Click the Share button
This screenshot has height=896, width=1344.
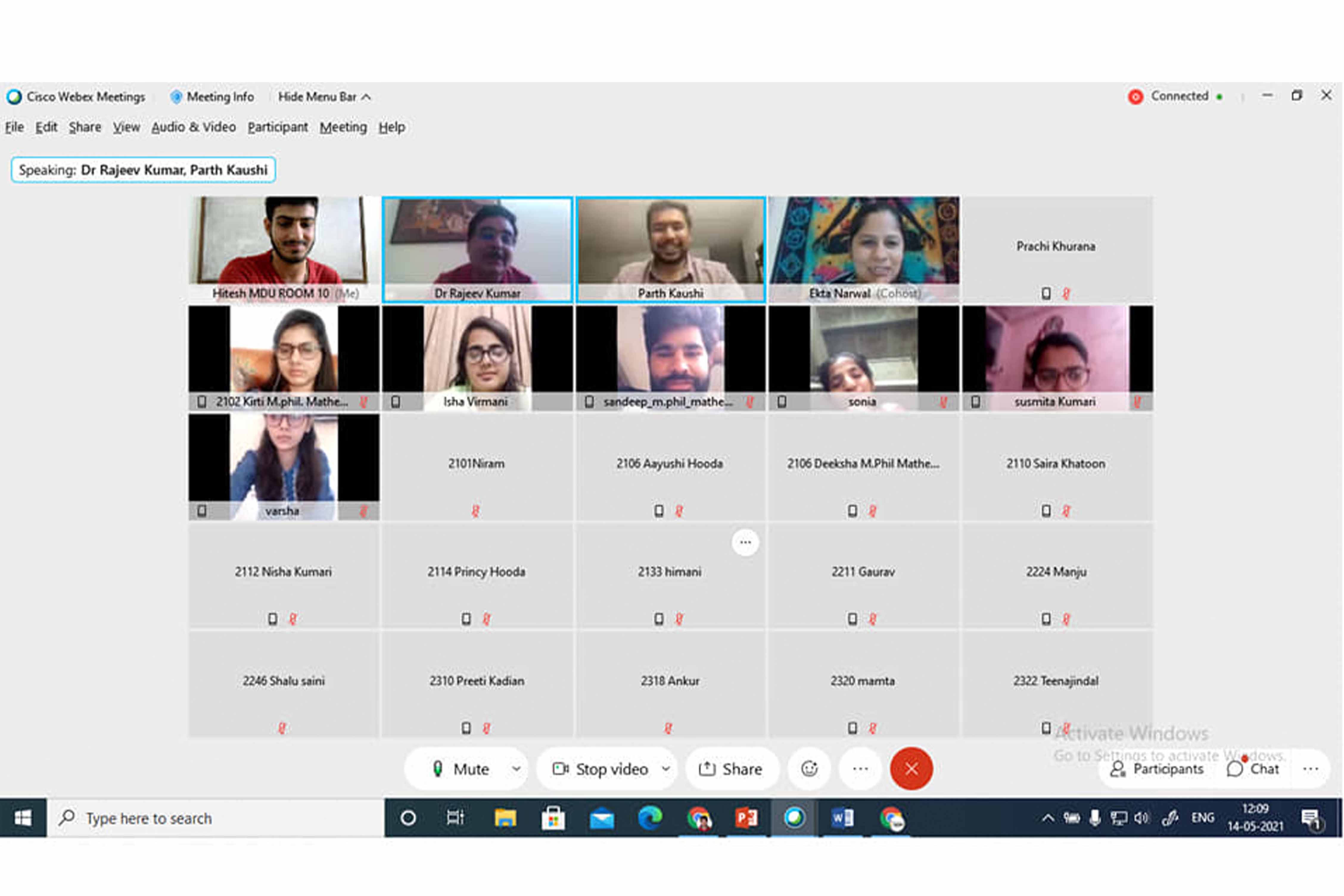[731, 769]
